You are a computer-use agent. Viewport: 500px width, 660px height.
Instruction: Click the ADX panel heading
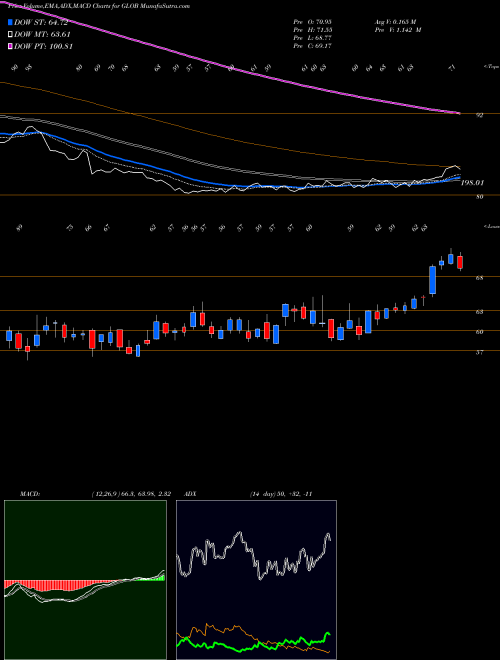(190, 494)
